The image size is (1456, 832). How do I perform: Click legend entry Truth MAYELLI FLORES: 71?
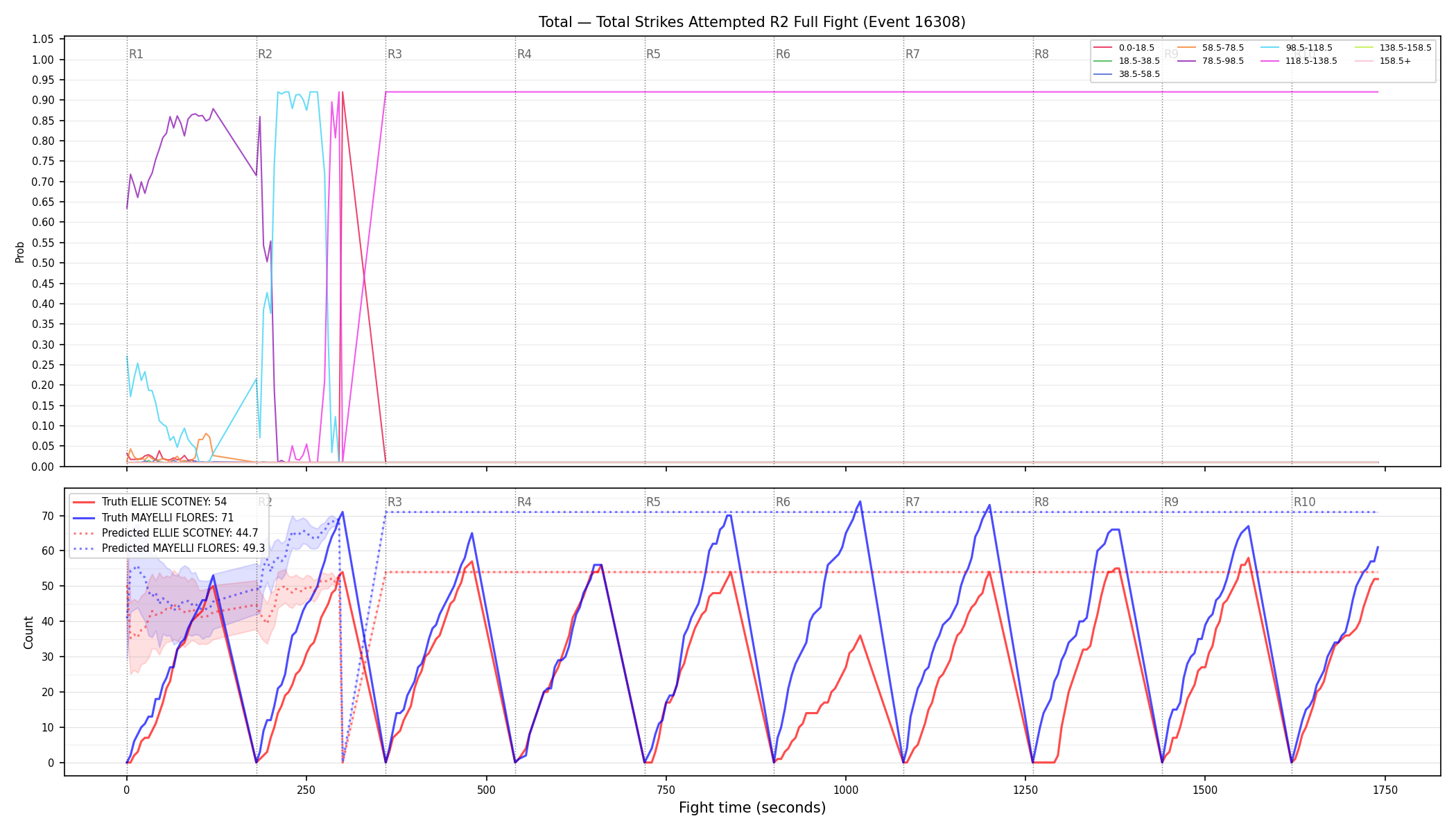tap(153, 517)
